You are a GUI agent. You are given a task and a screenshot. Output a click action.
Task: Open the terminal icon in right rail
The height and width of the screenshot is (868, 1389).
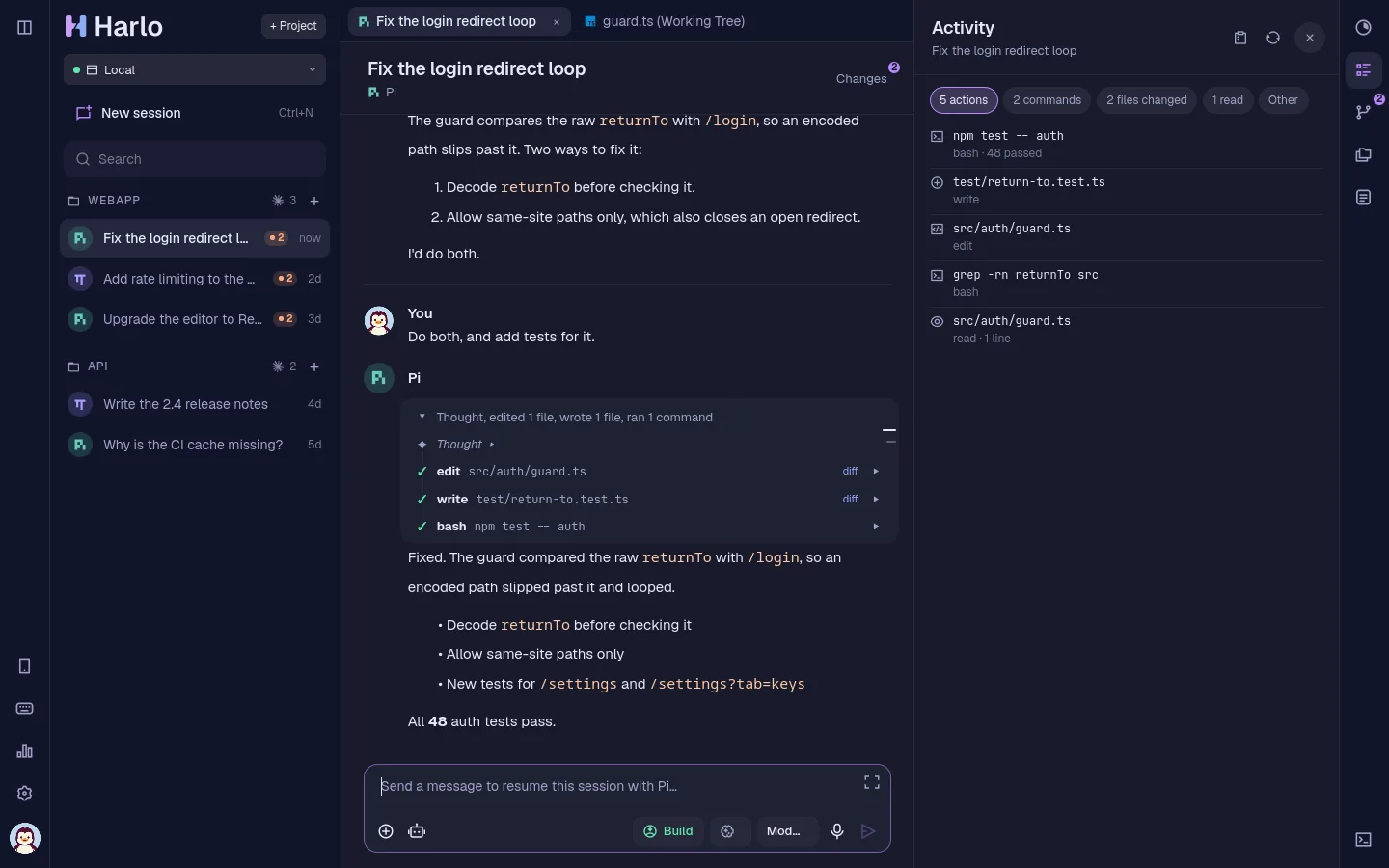pos(1364,840)
